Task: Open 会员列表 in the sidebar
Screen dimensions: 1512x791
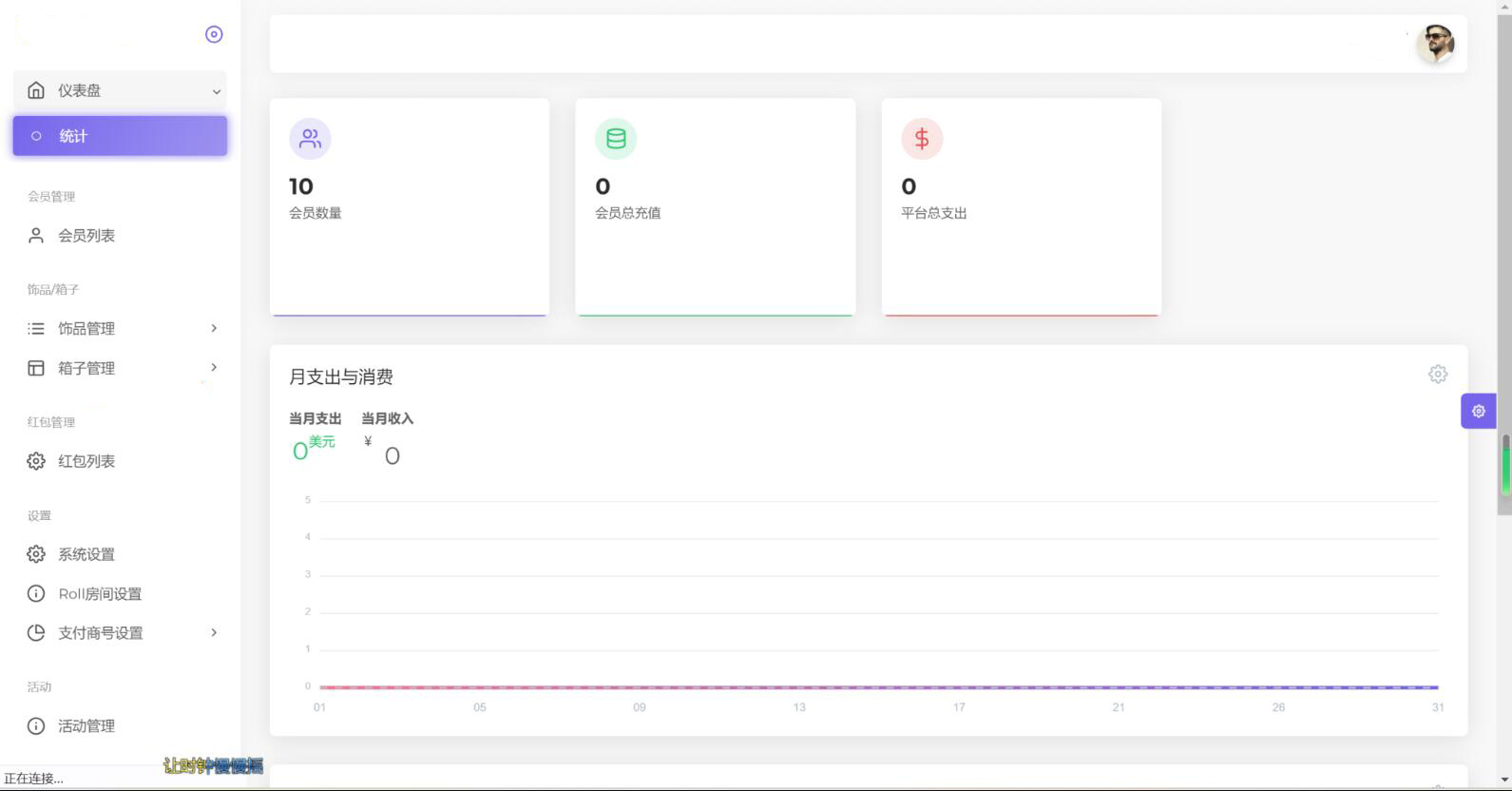Action: (x=86, y=236)
